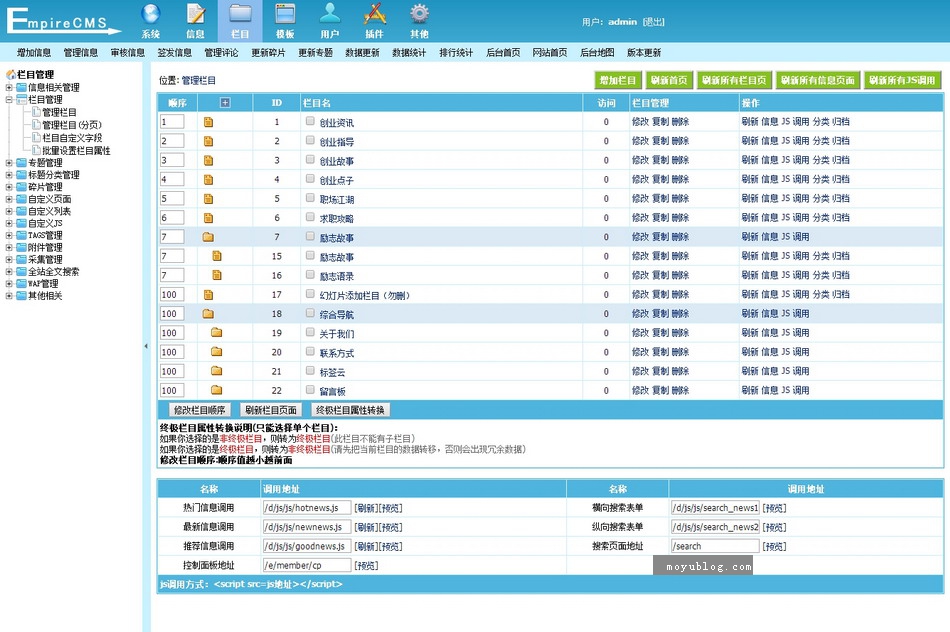Screen dimensions: 950x632
Task: Click the file icon in the 创业指导 row
Action: tap(208, 141)
